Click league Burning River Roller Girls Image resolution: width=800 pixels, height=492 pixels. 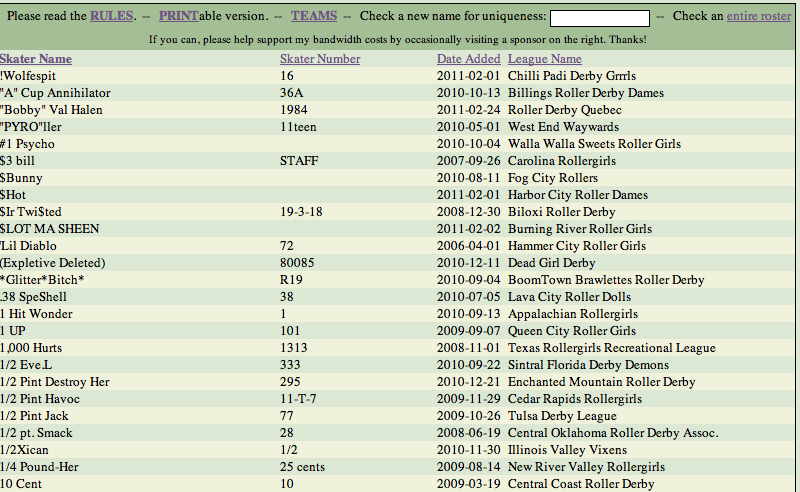[580, 229]
